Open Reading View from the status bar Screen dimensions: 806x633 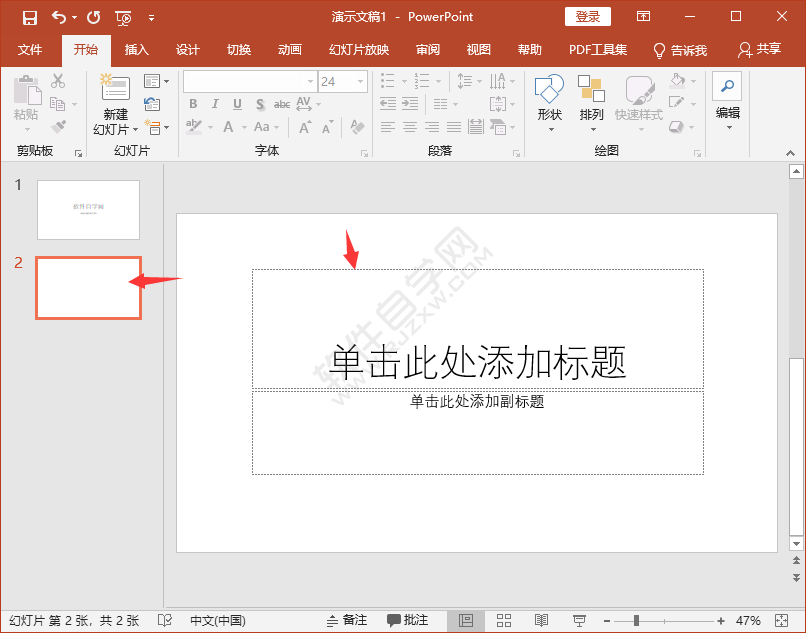[541, 620]
